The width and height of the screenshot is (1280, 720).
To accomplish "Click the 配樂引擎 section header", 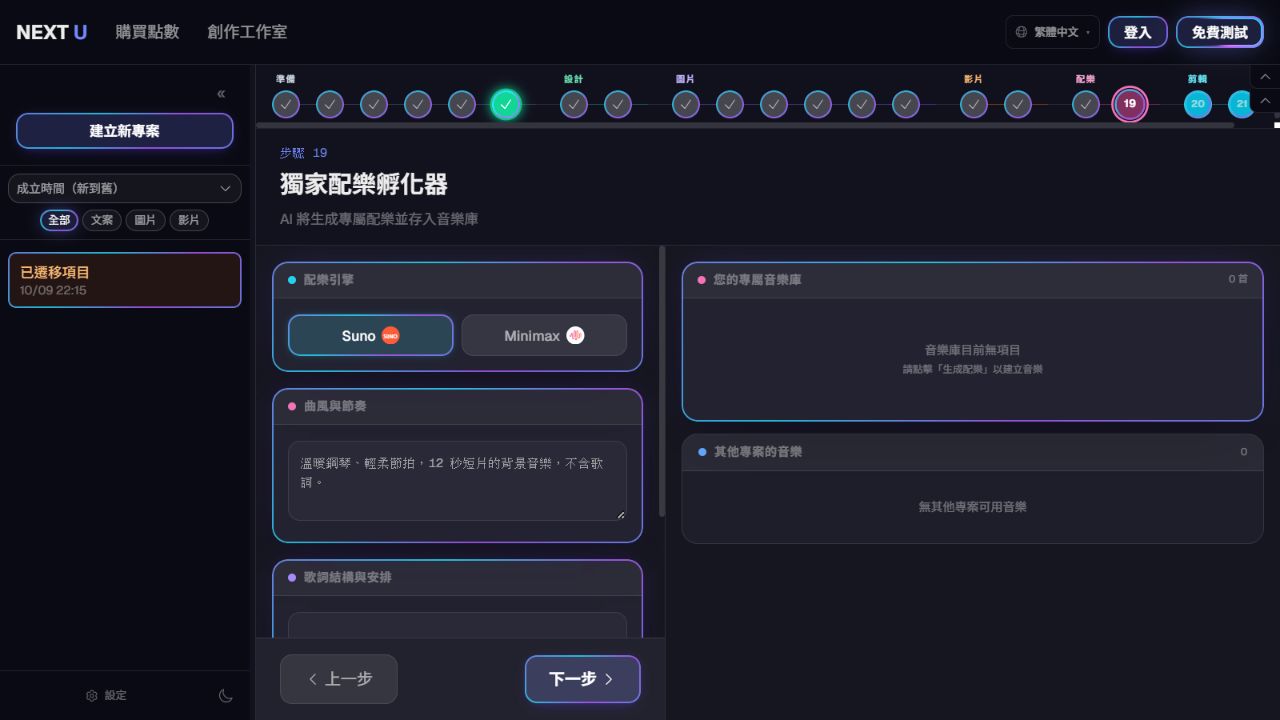I will (457, 280).
